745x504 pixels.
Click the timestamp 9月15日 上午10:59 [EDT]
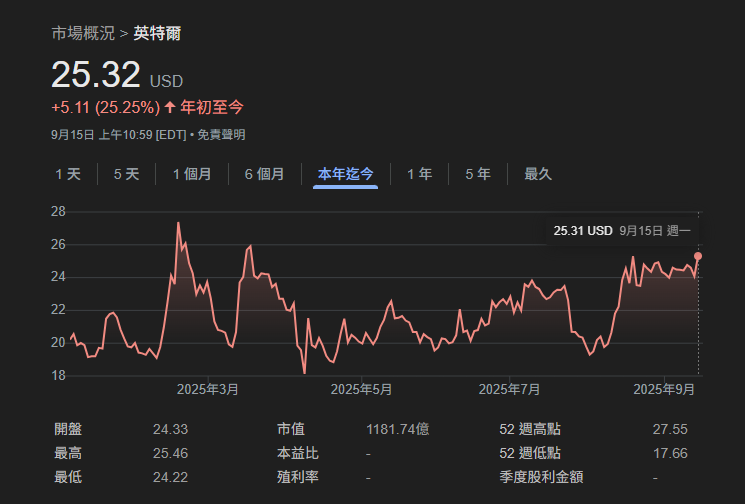[119, 135]
